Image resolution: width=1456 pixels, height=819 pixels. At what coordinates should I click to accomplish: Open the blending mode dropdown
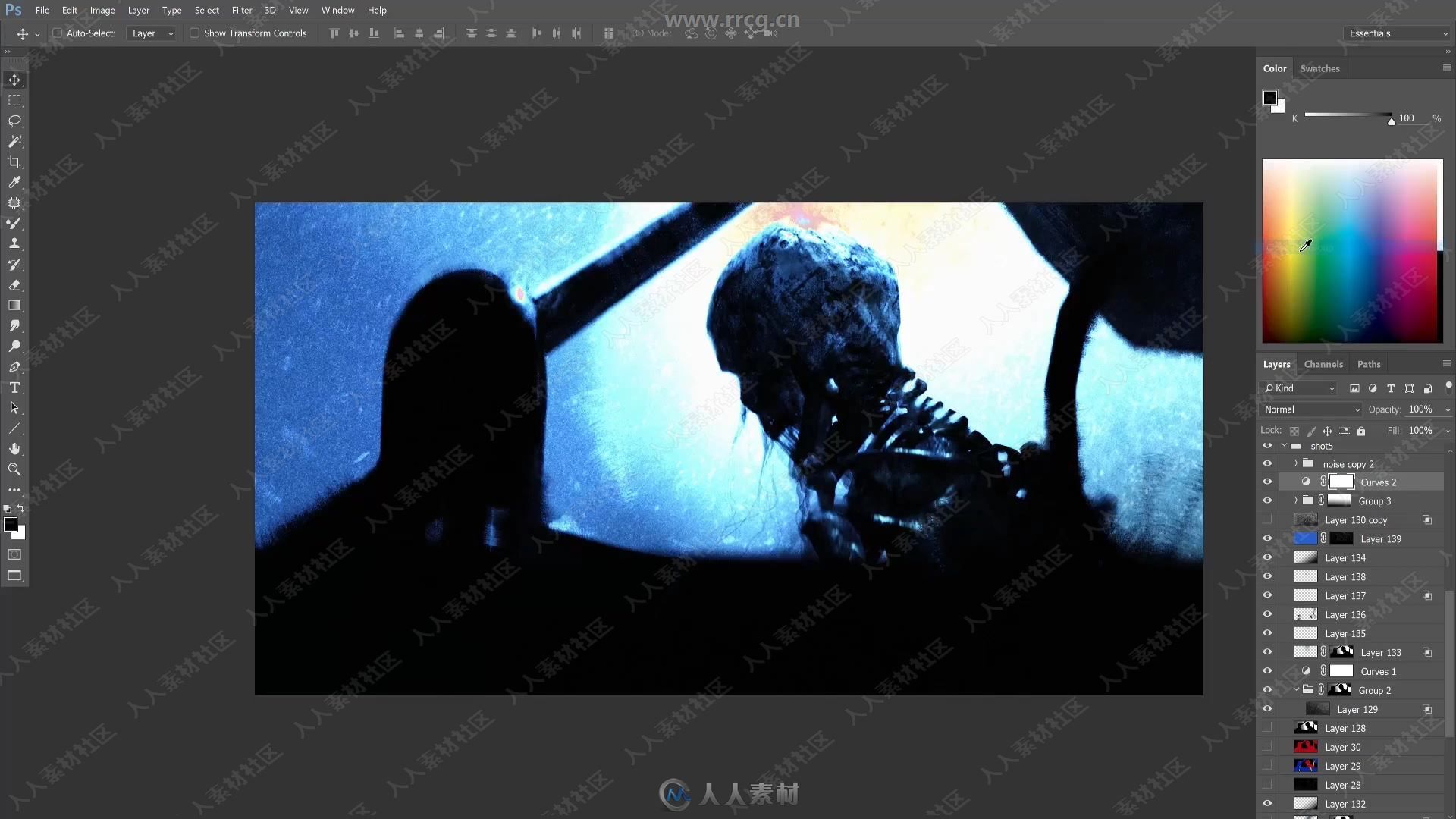pos(1311,408)
